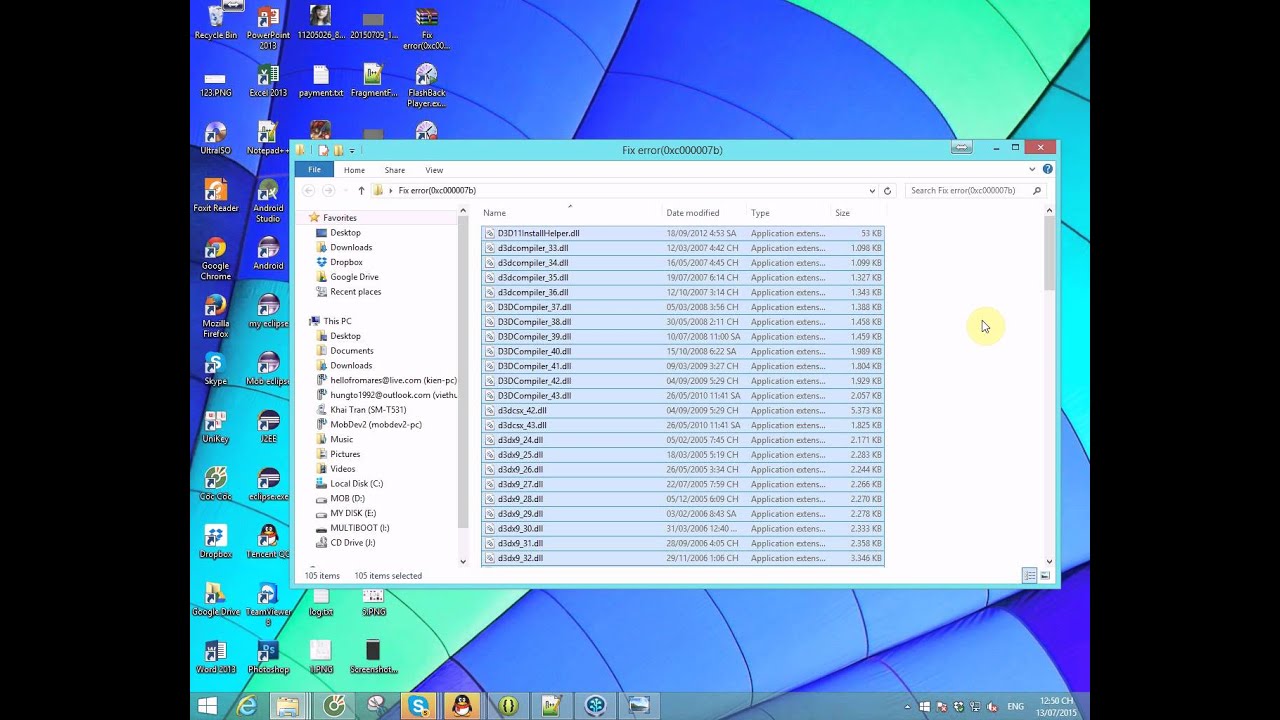The image size is (1280, 720).
Task: Open Internet Explorer on the taskbar
Action: pos(245,706)
